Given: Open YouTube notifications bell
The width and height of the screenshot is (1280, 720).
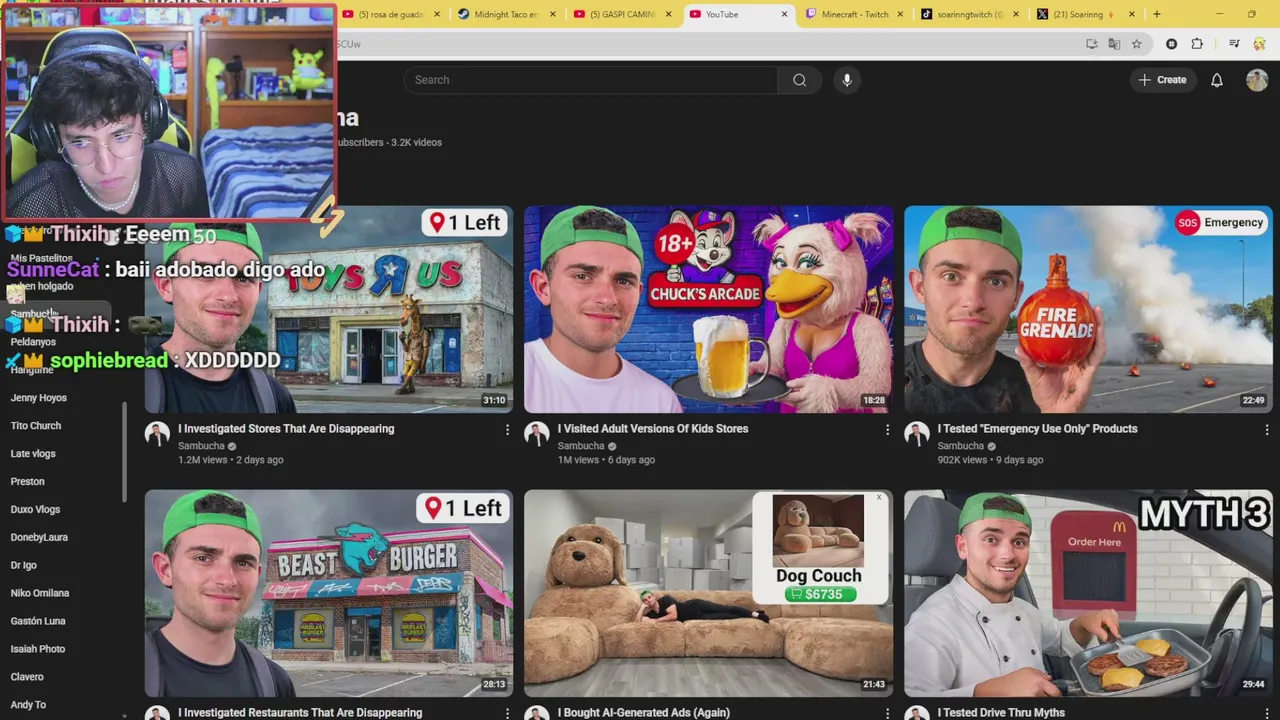Looking at the screenshot, I should coord(1217,80).
